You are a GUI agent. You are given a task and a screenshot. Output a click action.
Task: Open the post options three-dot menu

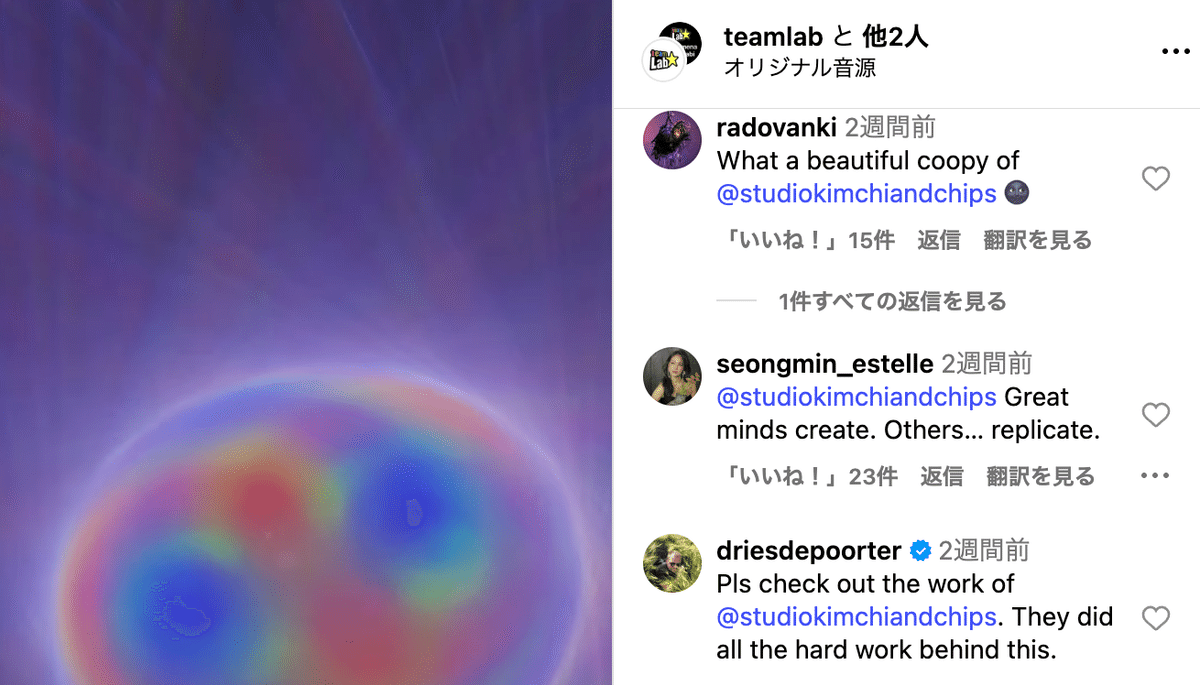(x=1175, y=52)
